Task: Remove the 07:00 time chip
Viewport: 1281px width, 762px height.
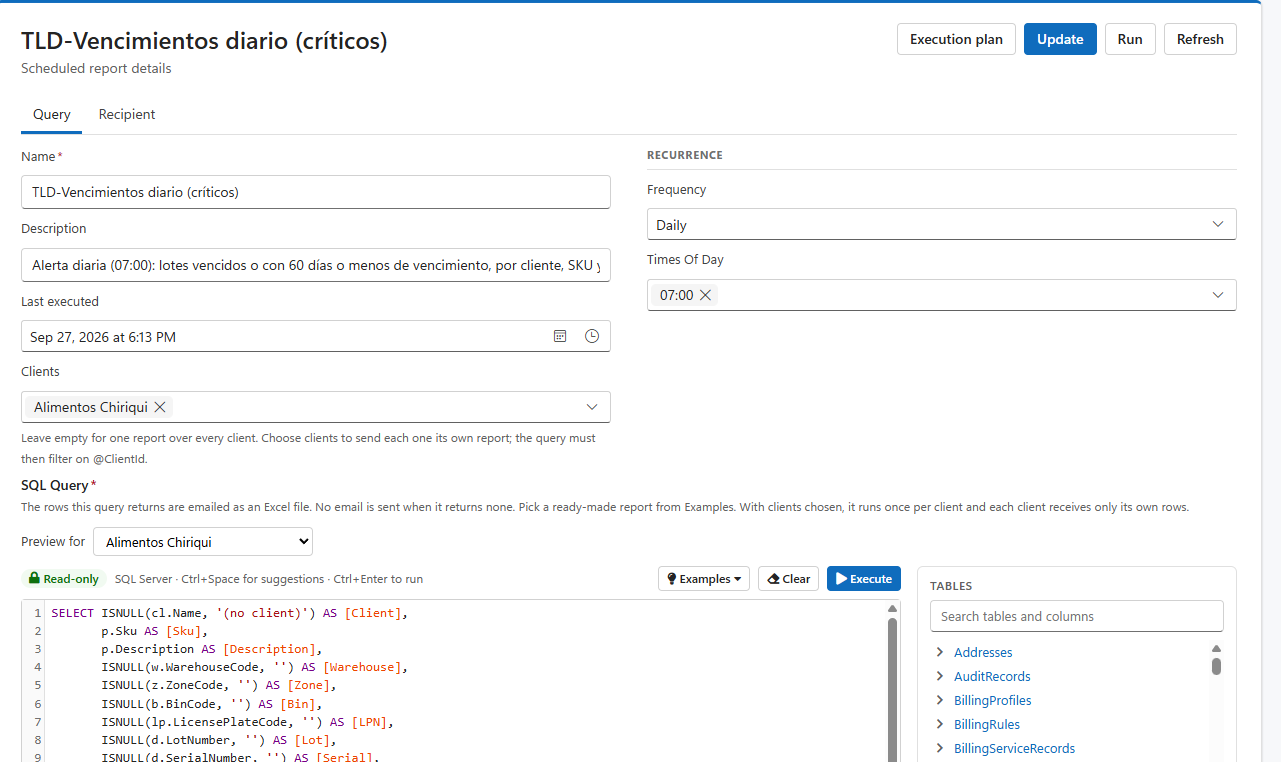Action: click(705, 295)
